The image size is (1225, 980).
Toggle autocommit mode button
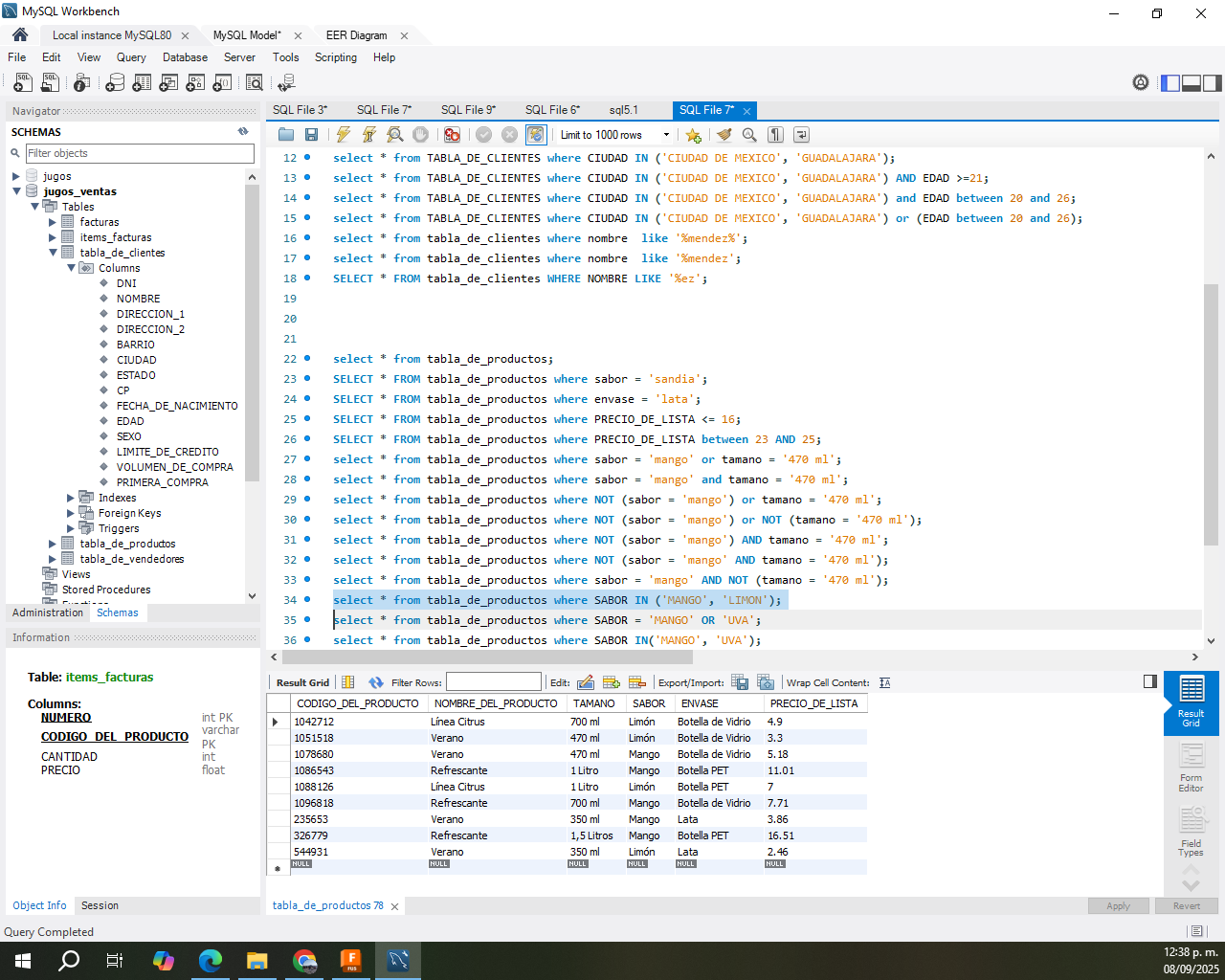tap(535, 135)
